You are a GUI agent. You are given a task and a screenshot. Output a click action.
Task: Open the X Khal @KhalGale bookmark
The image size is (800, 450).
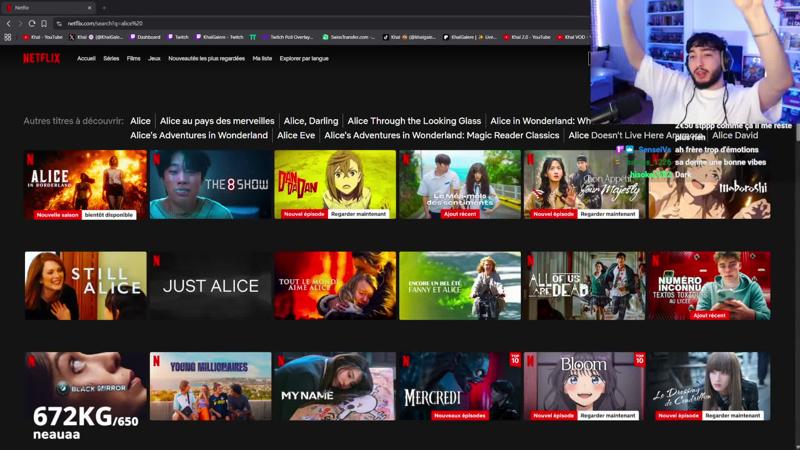96,37
